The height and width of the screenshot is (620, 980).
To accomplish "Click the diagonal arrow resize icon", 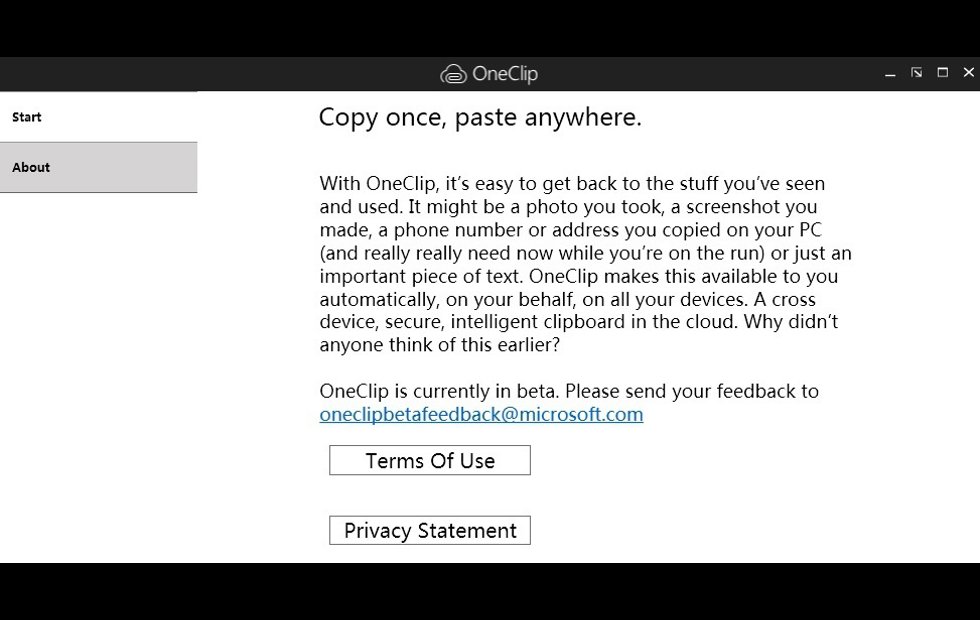I will 916,73.
